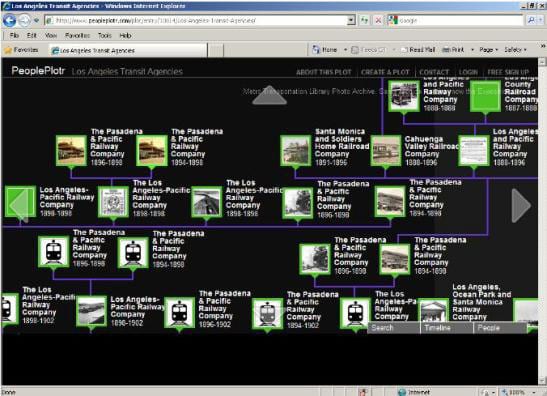This screenshot has height=396, width=547.
Task: Open the Los Angeles-Pacific Railway 1896-1902 photo
Action: pos(91,311)
